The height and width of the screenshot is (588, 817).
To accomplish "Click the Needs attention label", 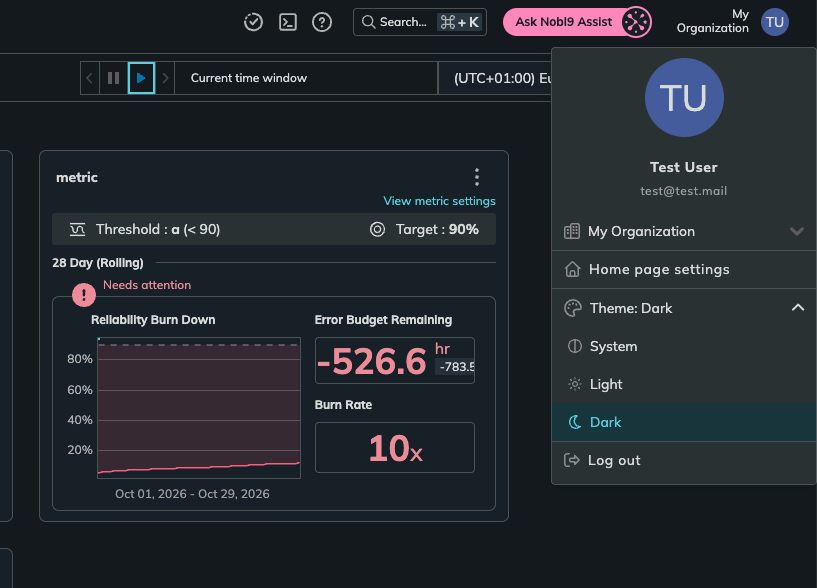I will (x=147, y=285).
